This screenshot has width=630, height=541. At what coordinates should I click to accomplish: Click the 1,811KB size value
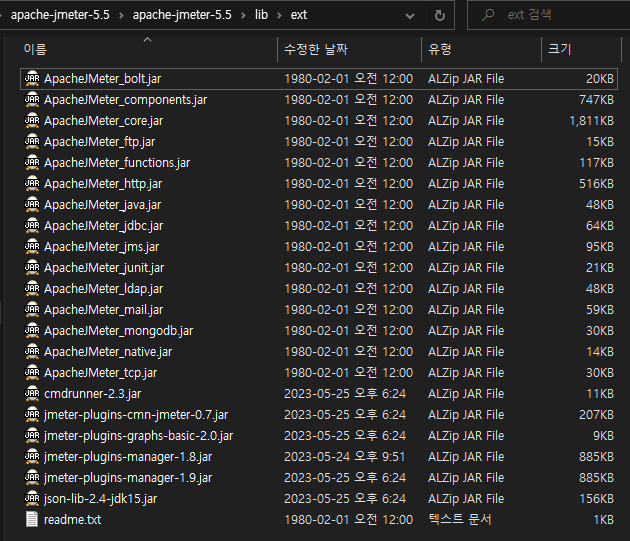(x=591, y=121)
